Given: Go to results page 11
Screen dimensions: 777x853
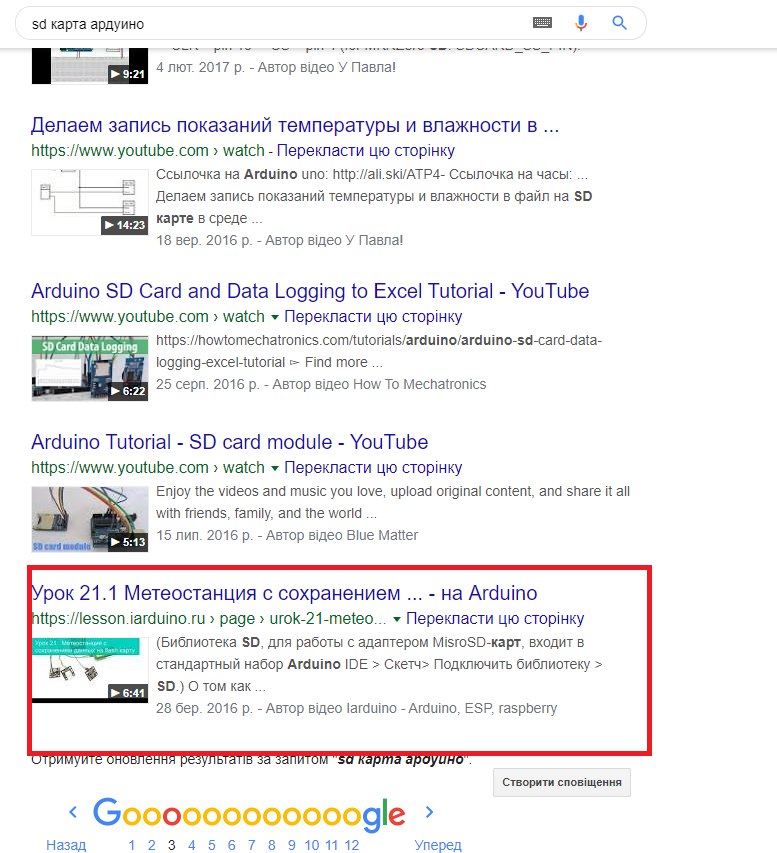Looking at the screenshot, I should (x=332, y=845).
